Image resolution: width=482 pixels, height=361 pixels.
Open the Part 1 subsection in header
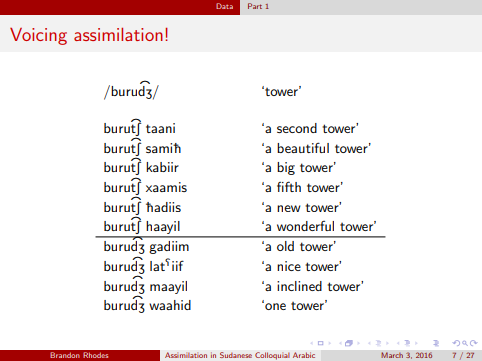[x=258, y=6]
